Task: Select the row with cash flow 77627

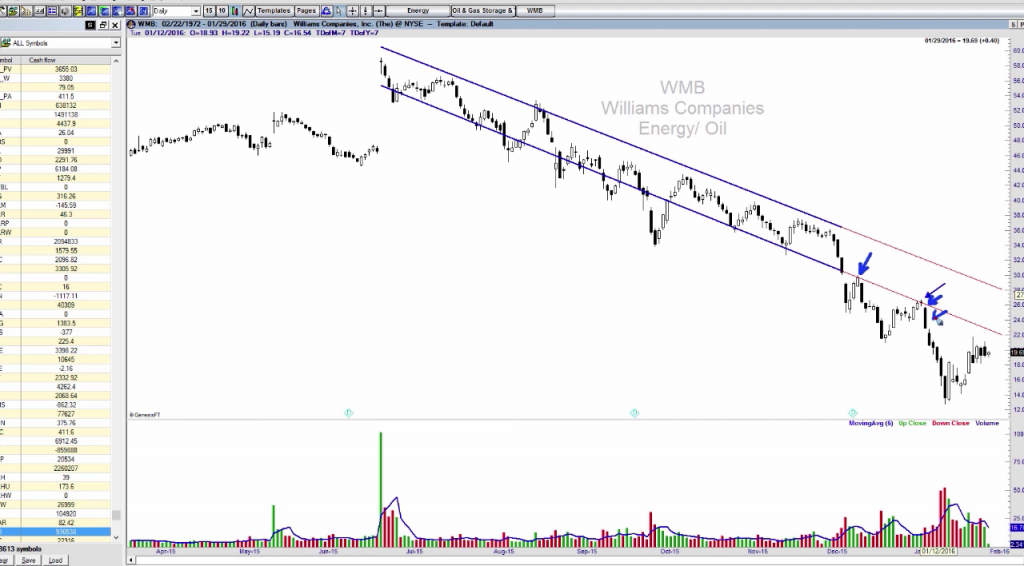Action: coord(56,414)
